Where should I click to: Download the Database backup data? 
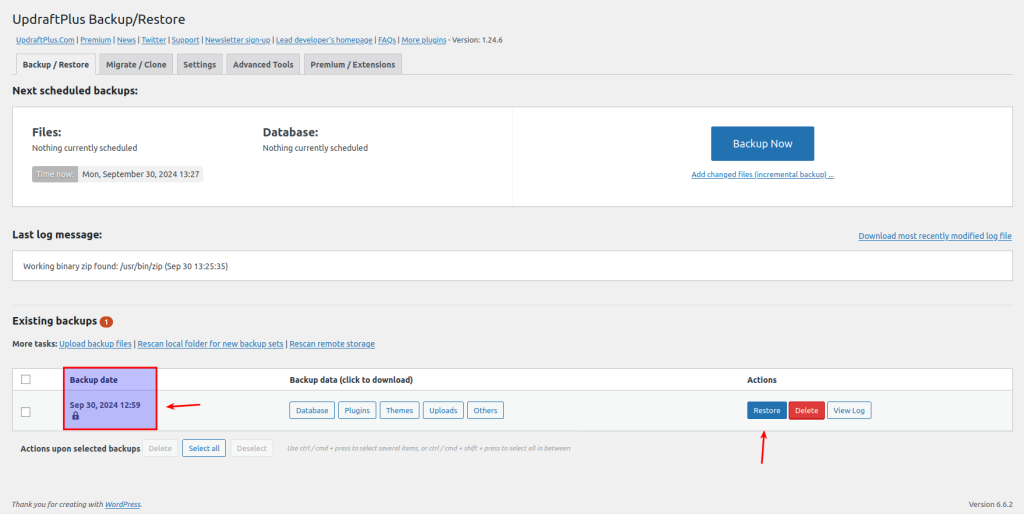312,410
